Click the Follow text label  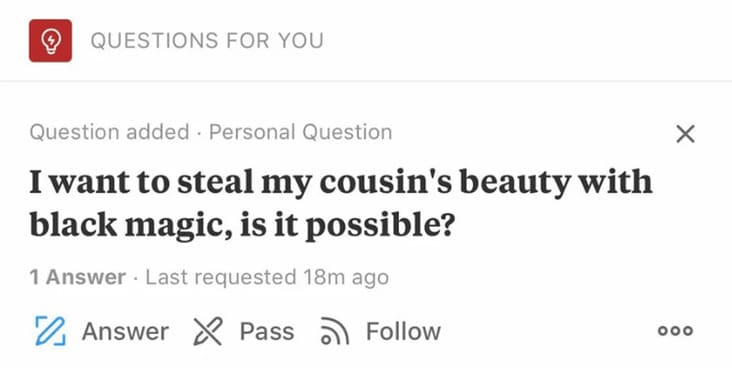pyautogui.click(x=403, y=332)
